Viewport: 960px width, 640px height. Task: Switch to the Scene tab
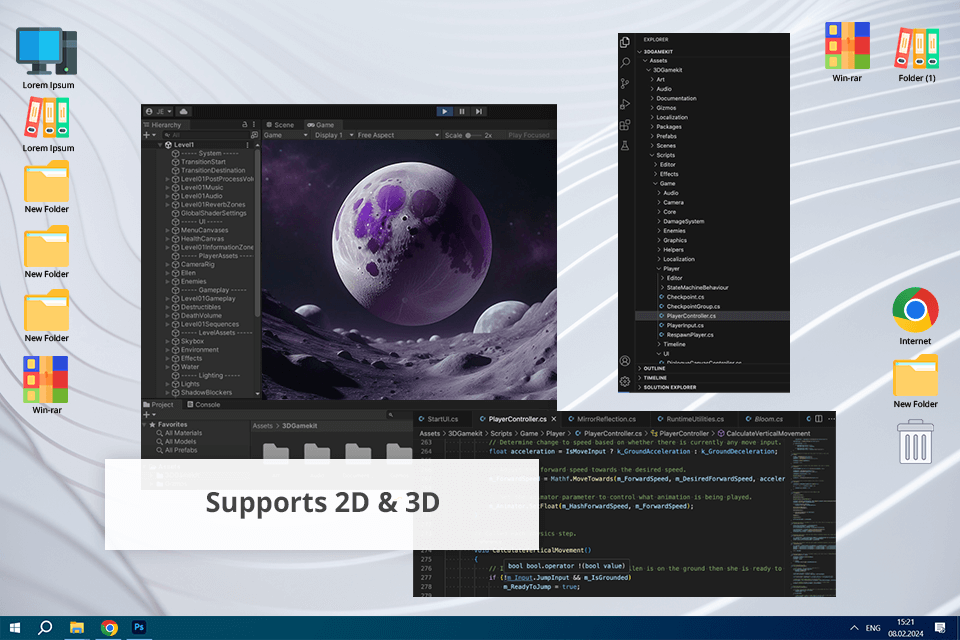(280, 125)
